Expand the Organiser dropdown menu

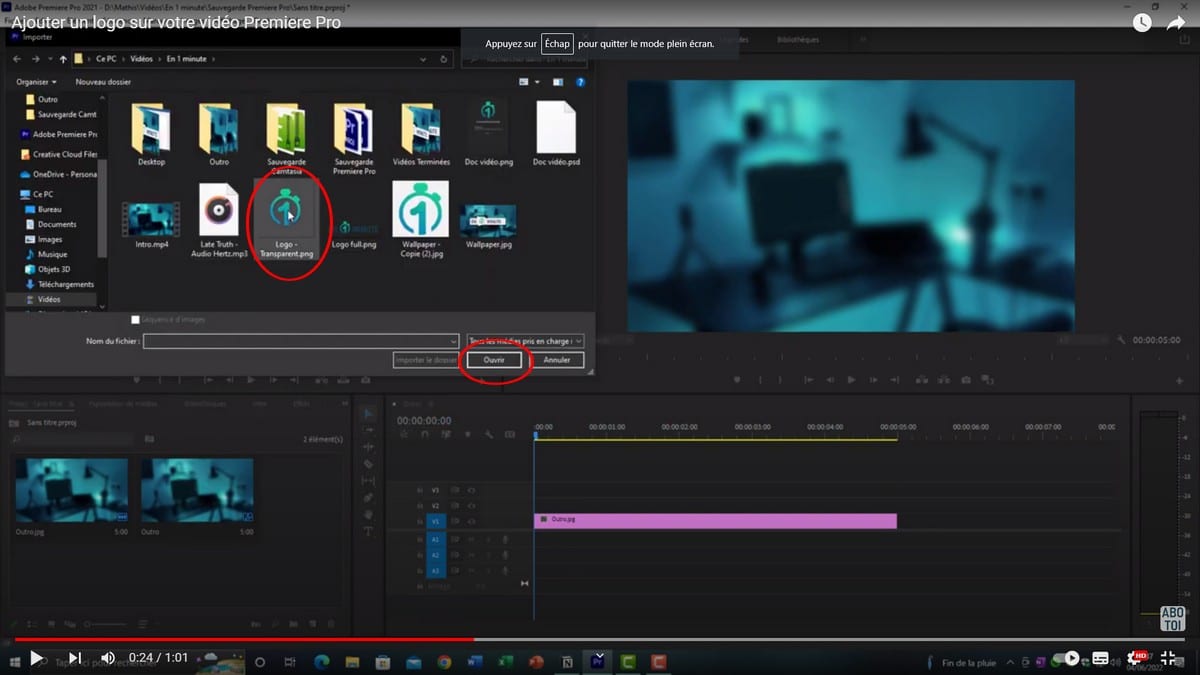point(37,82)
